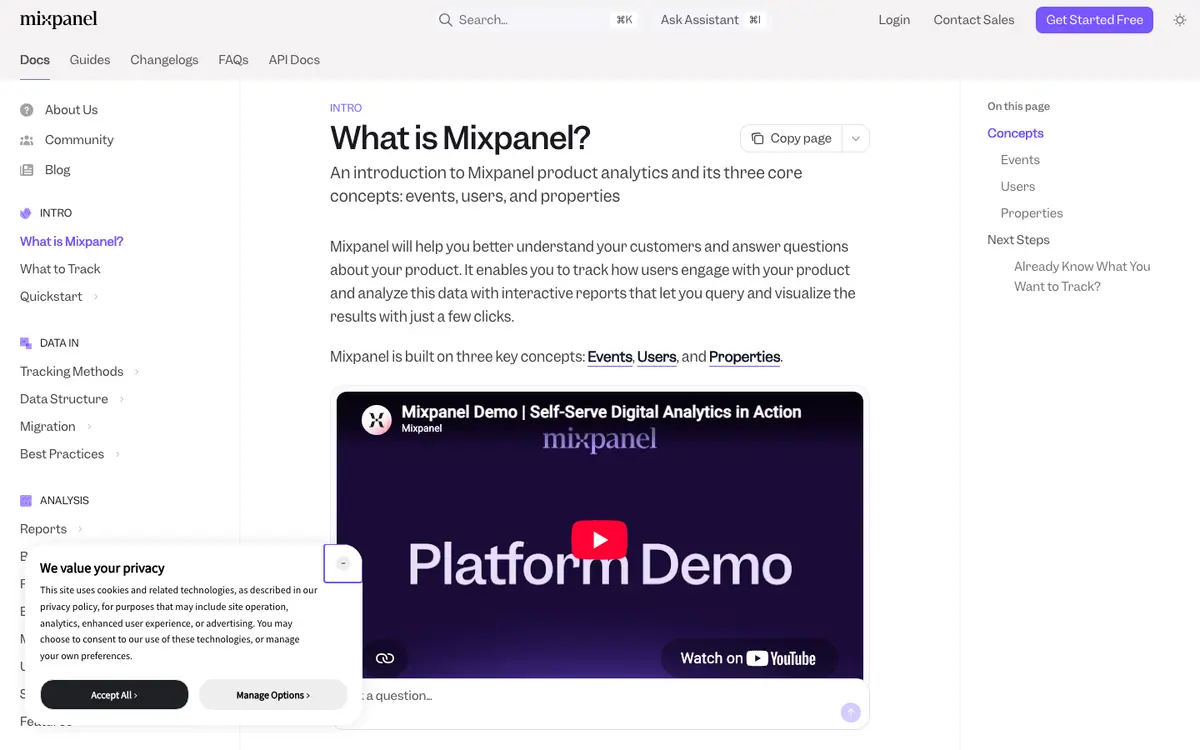Screen dimensions: 1200x750
Task: Expand Data Structure chevron
Action: (121, 399)
